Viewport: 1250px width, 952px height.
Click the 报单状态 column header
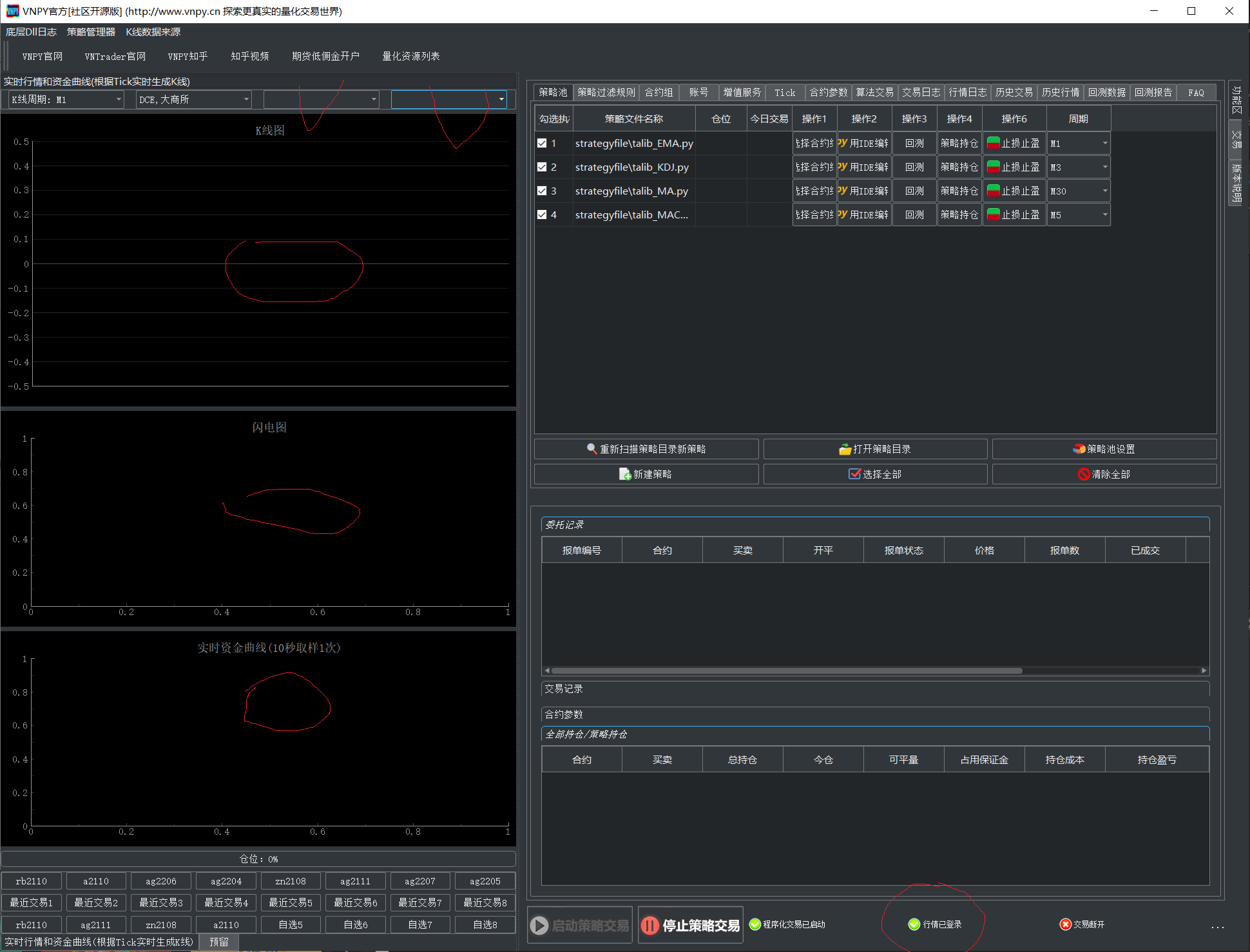click(904, 550)
